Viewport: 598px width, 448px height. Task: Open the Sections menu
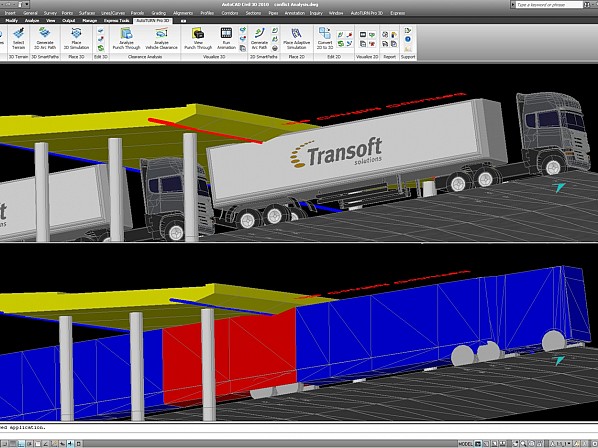coord(253,13)
